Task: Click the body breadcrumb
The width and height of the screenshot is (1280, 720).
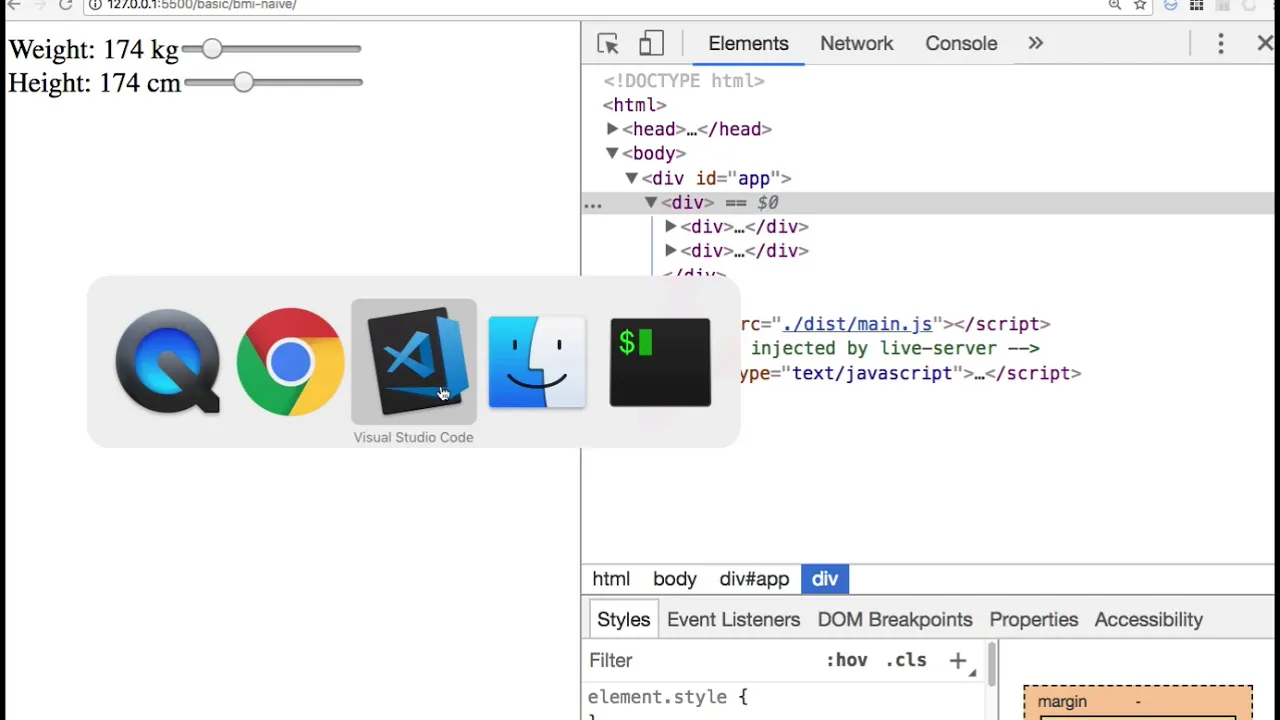Action: tap(675, 579)
